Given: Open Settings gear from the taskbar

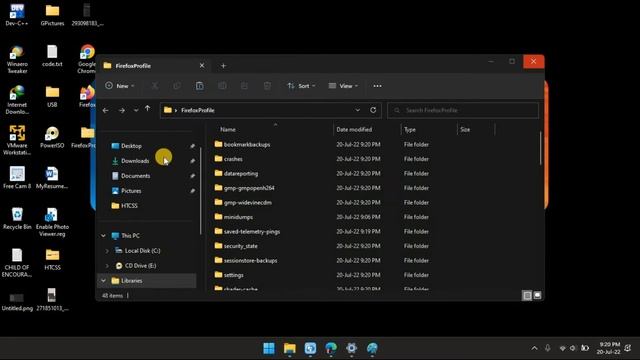Looking at the screenshot, I should click(351, 348).
